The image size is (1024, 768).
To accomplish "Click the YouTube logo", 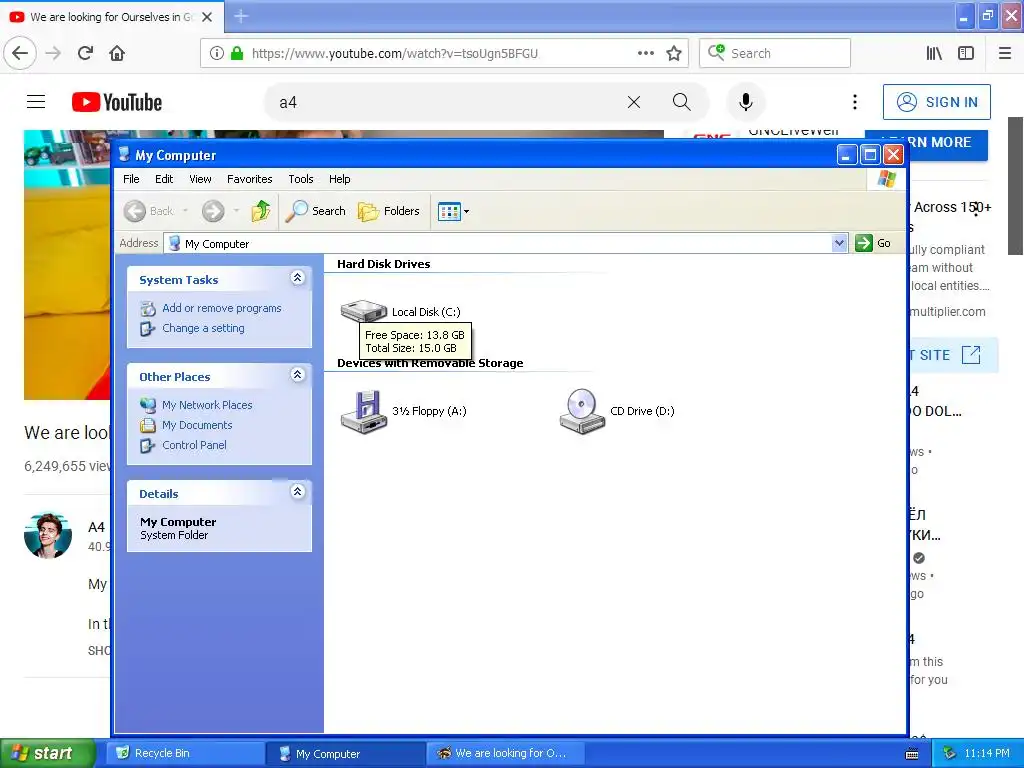I will (117, 103).
